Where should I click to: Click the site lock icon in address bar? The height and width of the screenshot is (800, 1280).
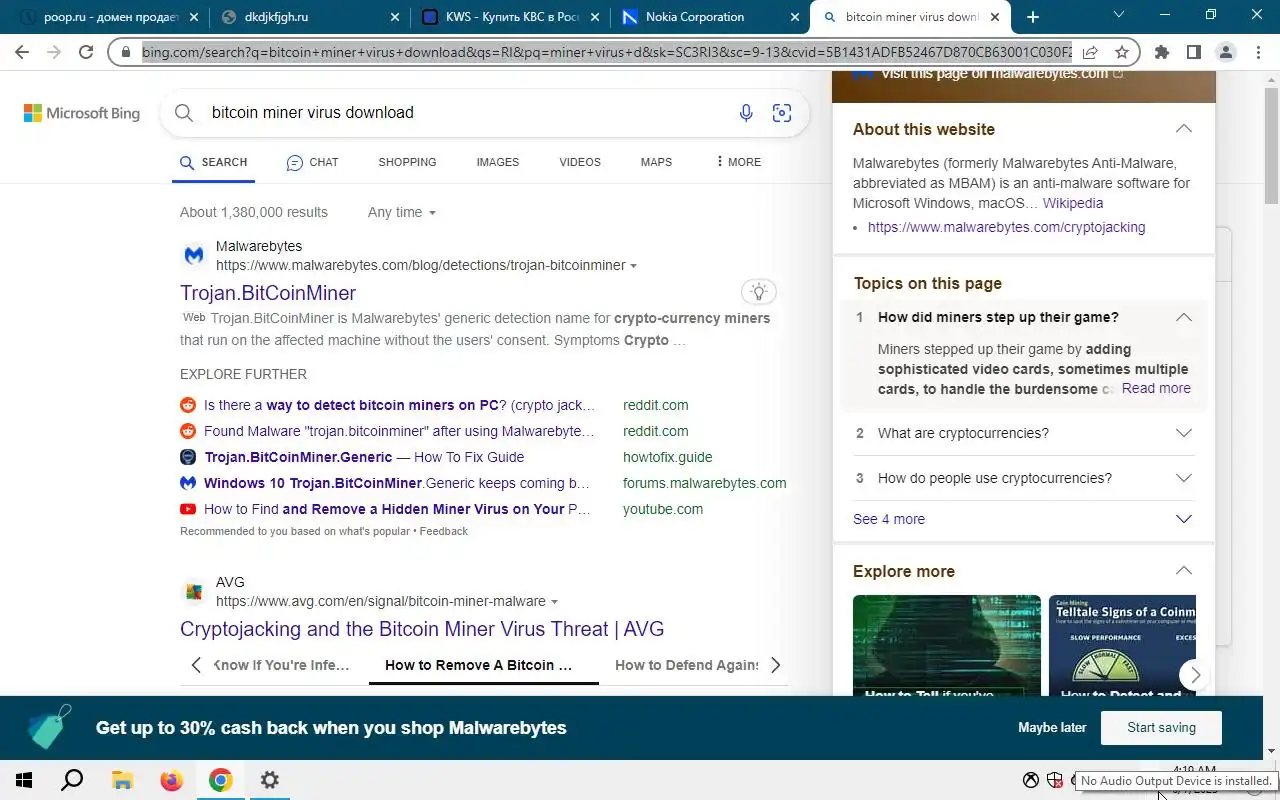pos(126,52)
